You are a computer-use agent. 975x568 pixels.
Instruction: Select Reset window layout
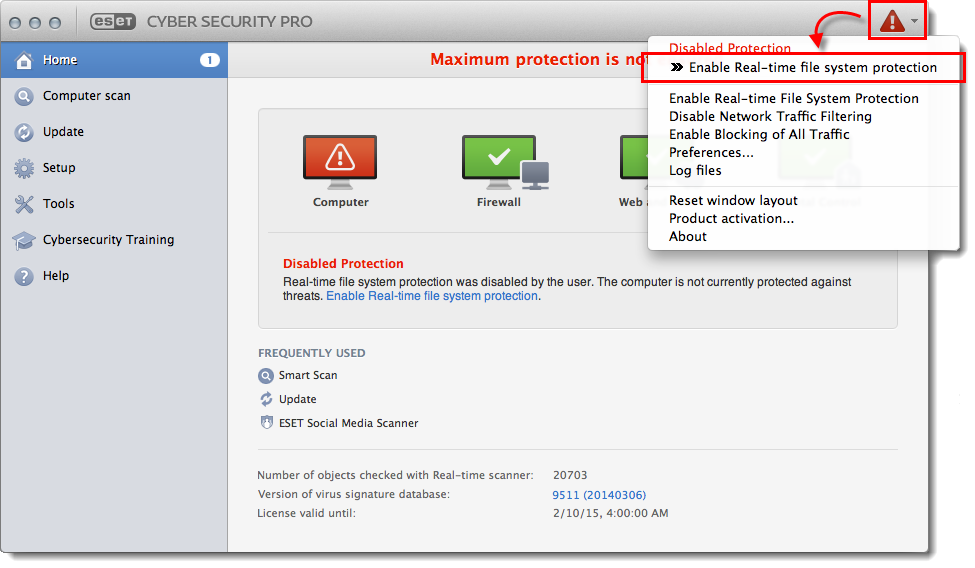pos(733,200)
